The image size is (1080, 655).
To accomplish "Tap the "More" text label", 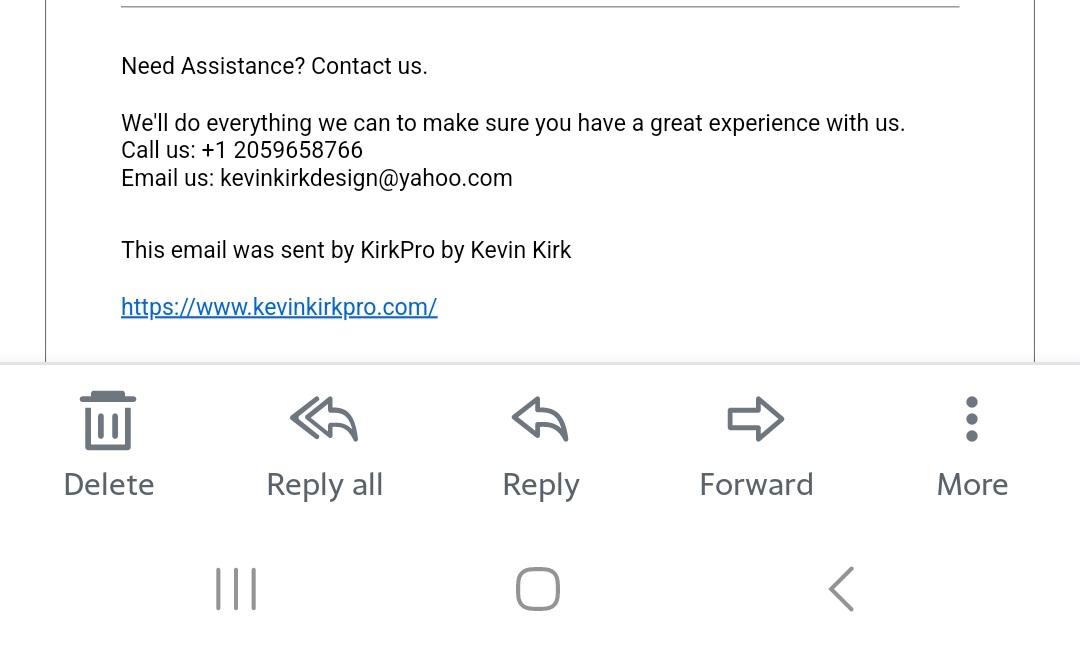I will pos(972,485).
